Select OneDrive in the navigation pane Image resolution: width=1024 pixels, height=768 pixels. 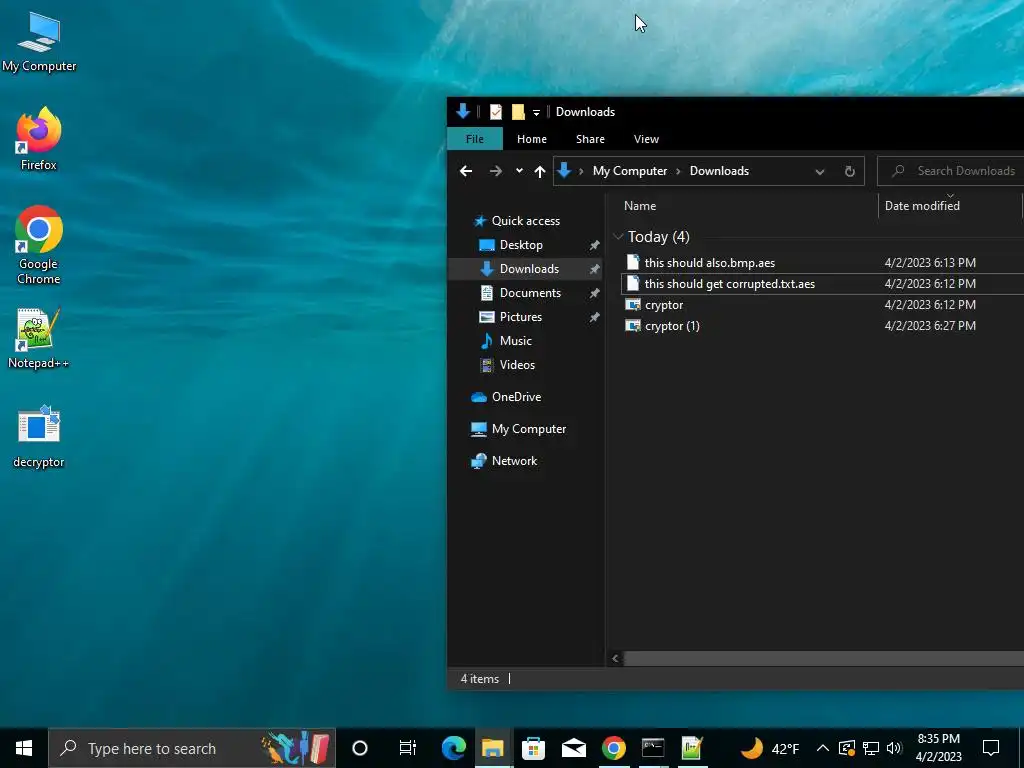tap(516, 397)
